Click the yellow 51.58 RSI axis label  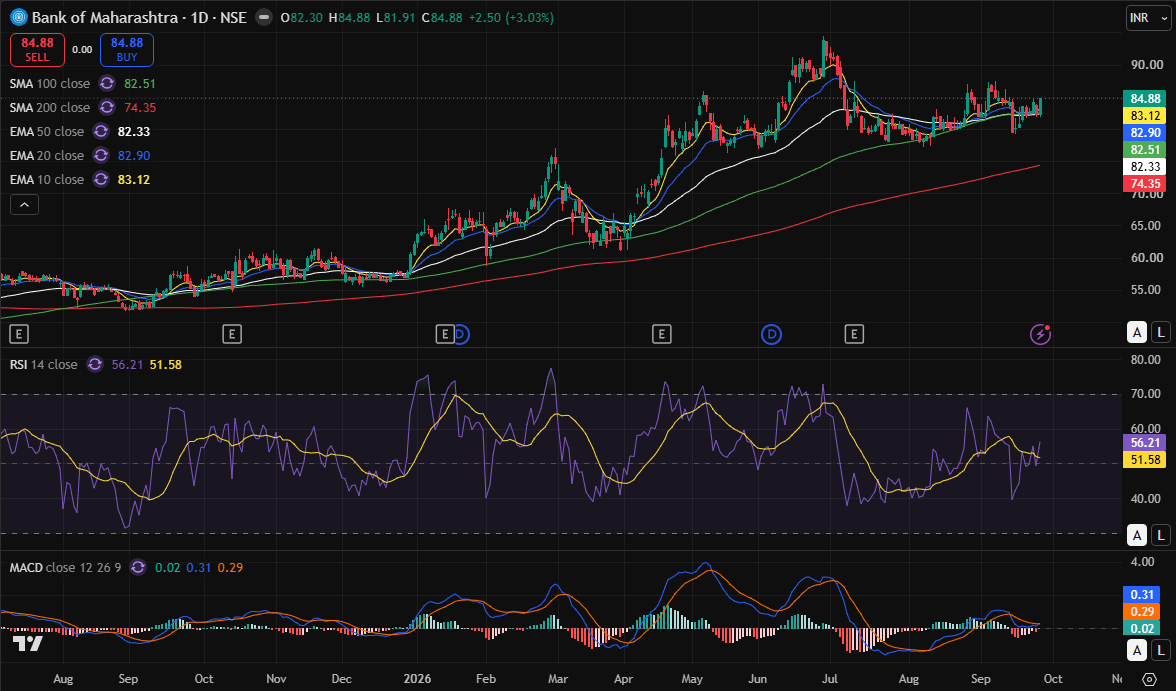coord(1145,460)
